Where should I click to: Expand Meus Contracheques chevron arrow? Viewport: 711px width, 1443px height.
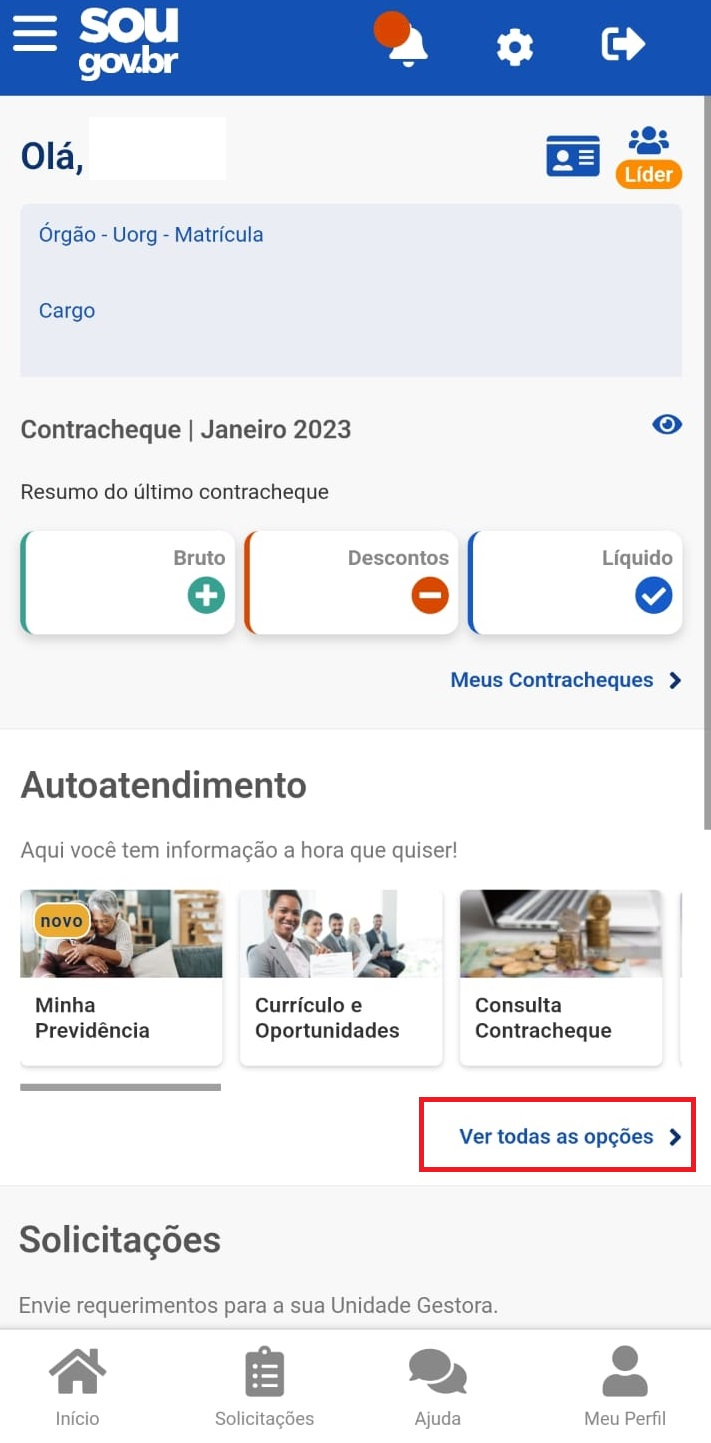coord(675,681)
